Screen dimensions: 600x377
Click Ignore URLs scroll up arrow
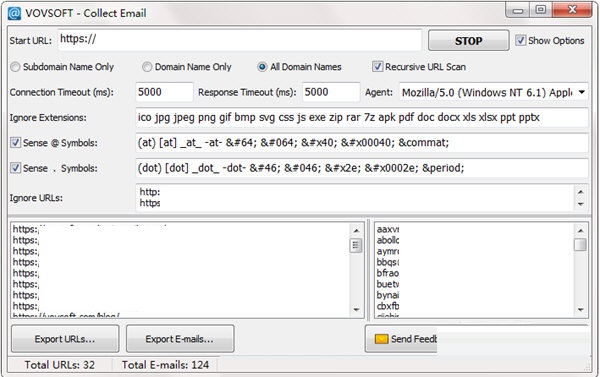coord(580,192)
